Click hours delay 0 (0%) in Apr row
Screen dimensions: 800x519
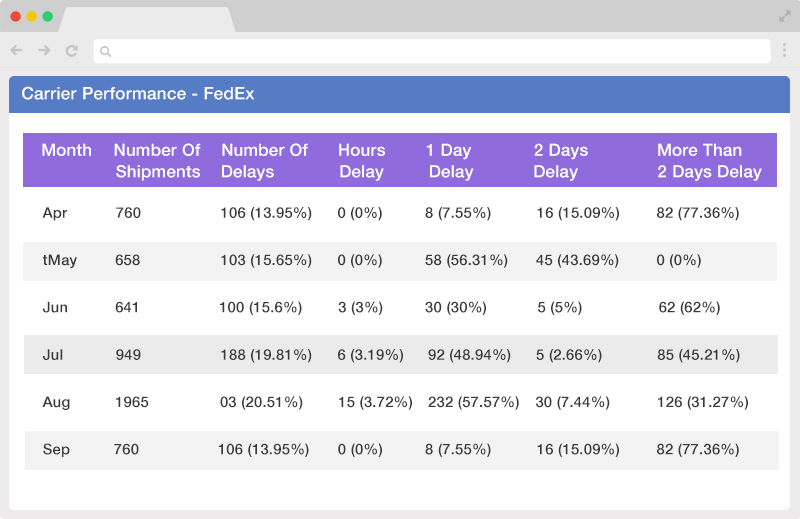pos(360,213)
